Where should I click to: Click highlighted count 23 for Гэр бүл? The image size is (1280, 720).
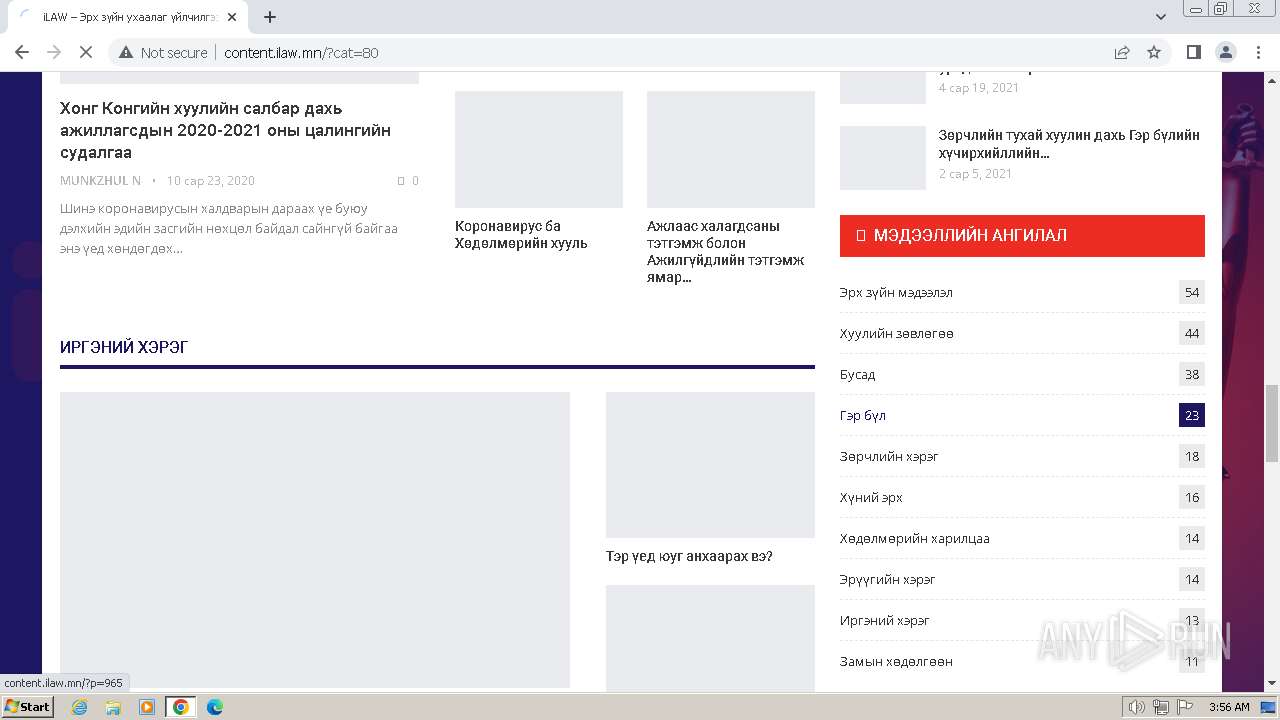[1192, 415]
